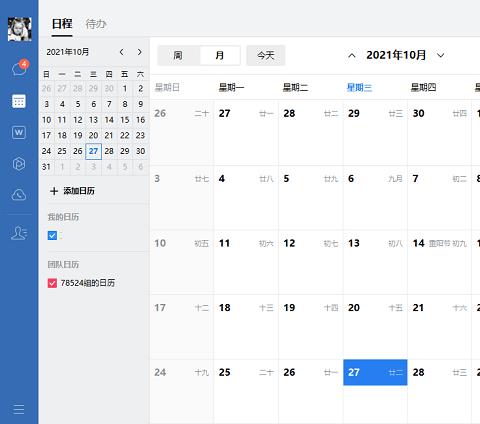Open the cloud drive icon in the sidebar

pos(19,195)
